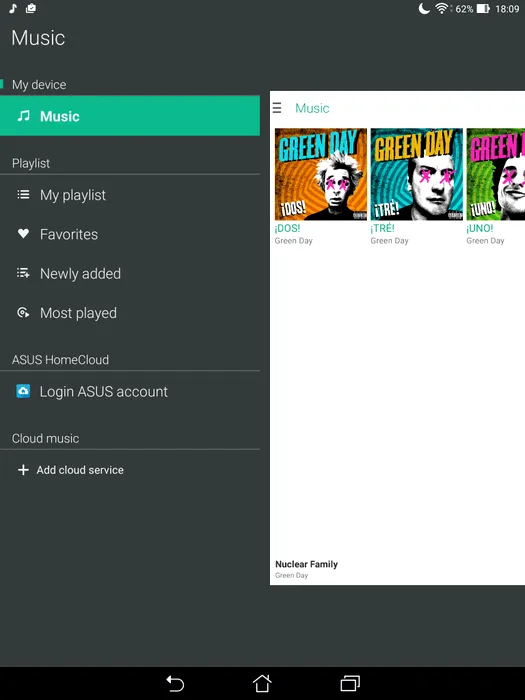The height and width of the screenshot is (700, 525).
Task: Click the music note status bar icon
Action: [13, 8]
